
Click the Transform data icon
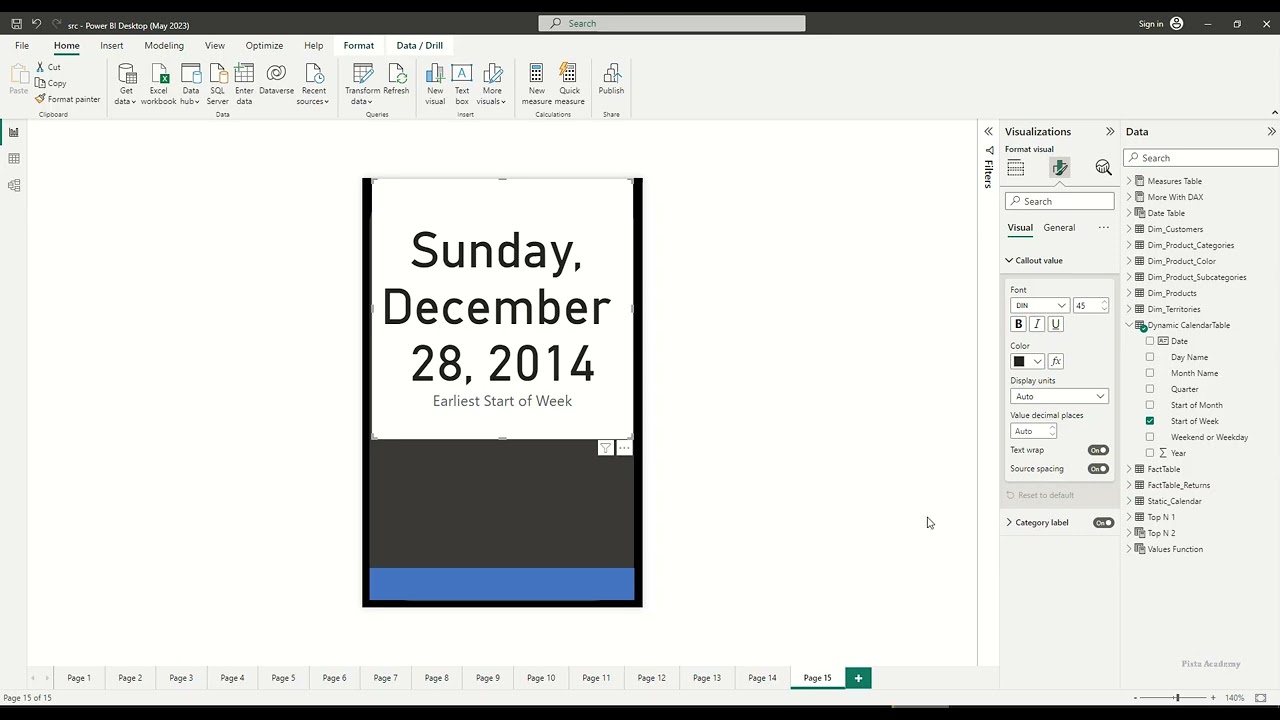pyautogui.click(x=362, y=84)
